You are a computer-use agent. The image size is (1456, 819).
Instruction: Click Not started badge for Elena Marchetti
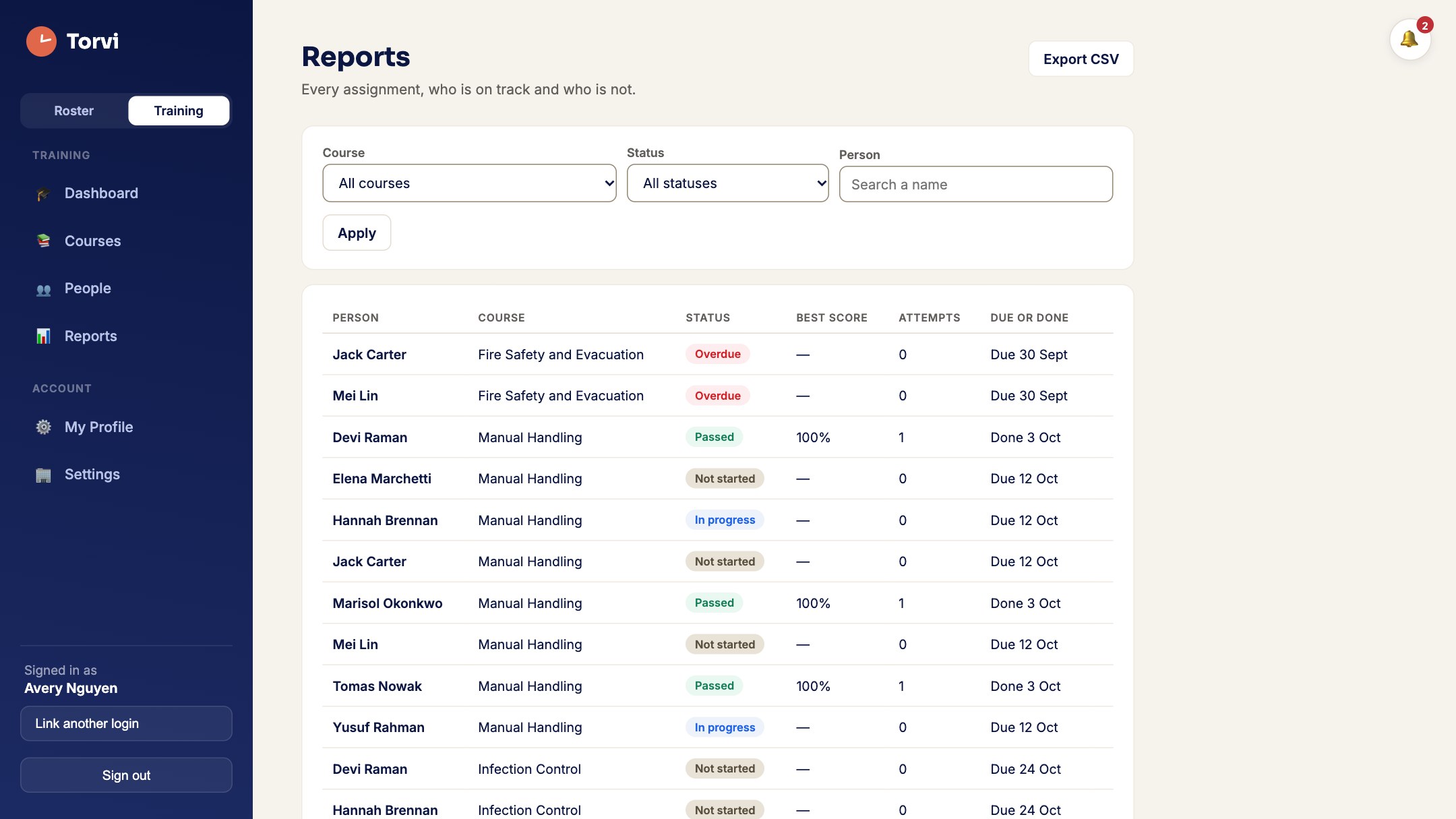tap(725, 479)
